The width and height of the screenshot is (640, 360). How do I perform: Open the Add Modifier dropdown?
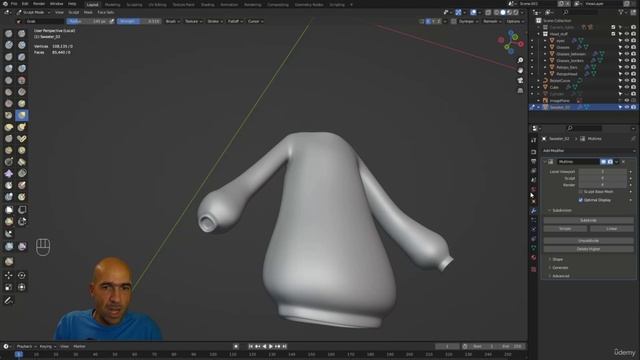click(589, 151)
